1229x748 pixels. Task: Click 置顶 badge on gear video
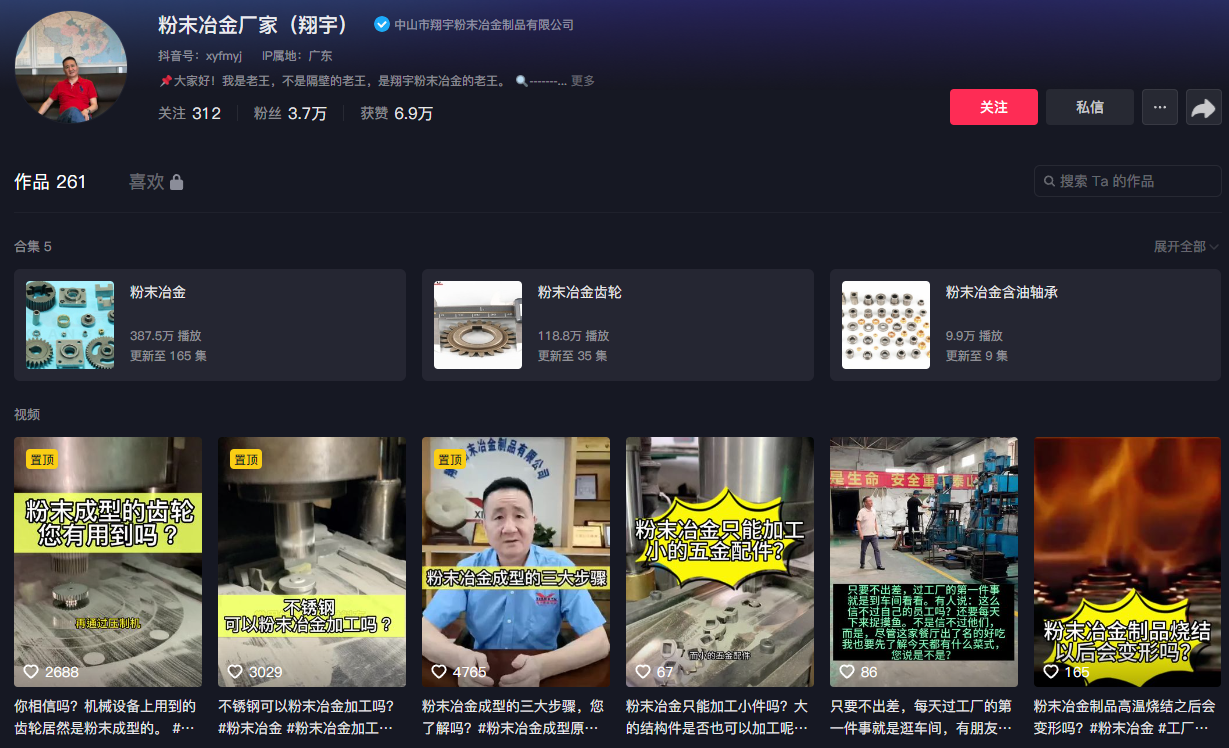pos(42,460)
